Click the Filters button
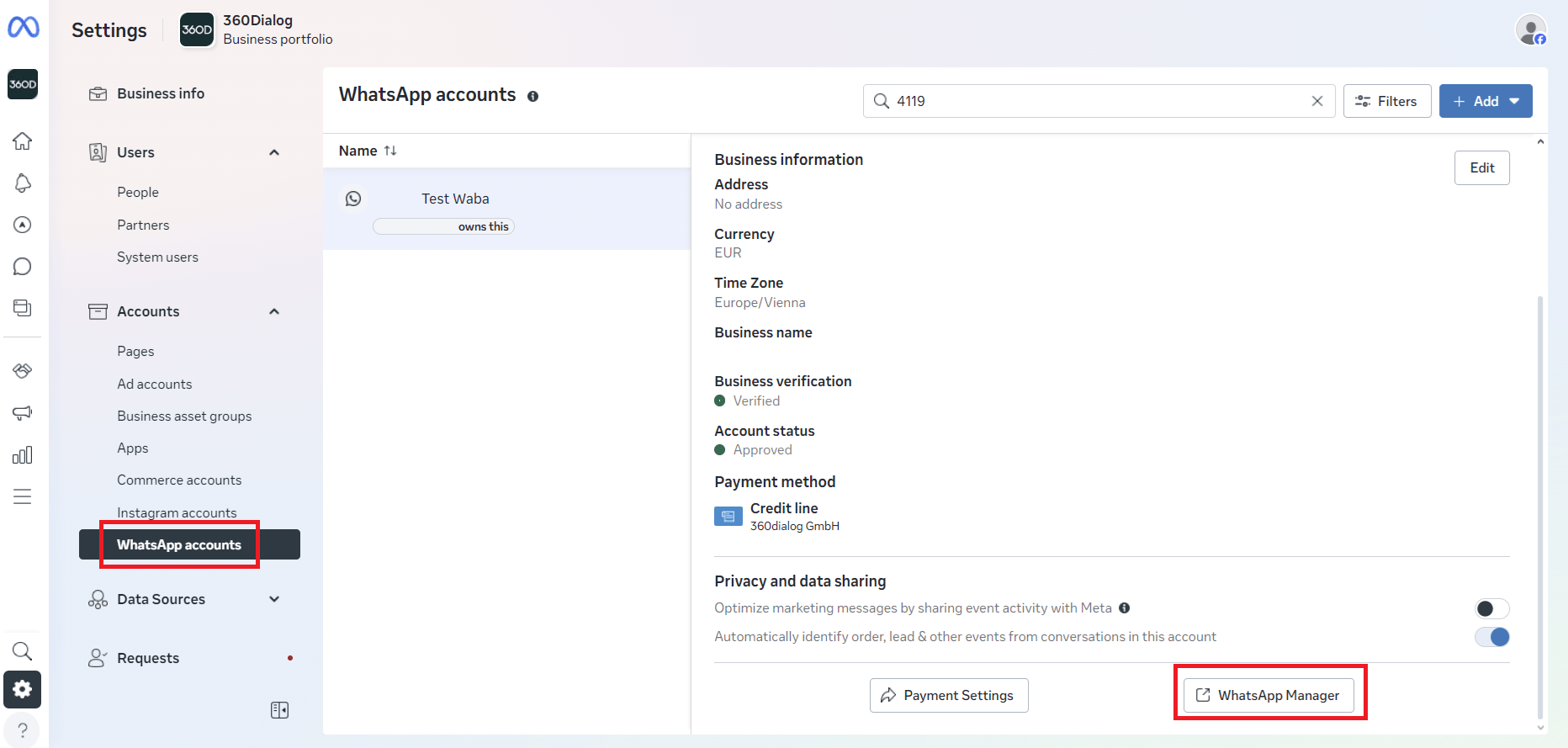Screen dimensions: 1568x748 (x=1387, y=101)
